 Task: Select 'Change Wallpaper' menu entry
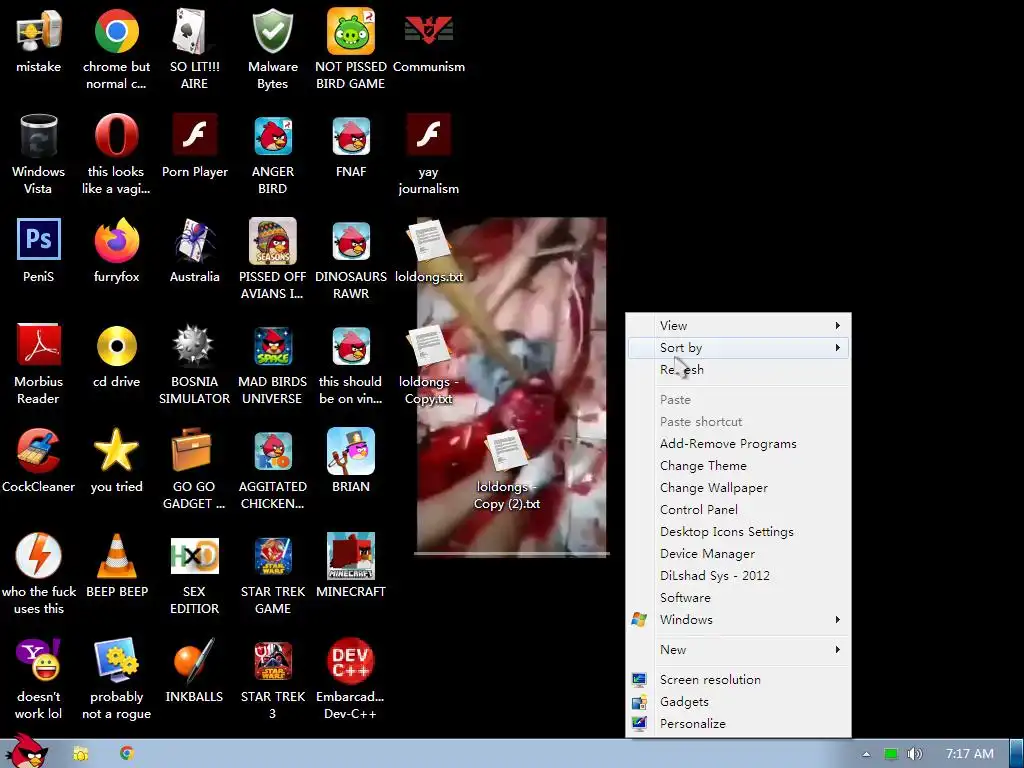(x=738, y=487)
